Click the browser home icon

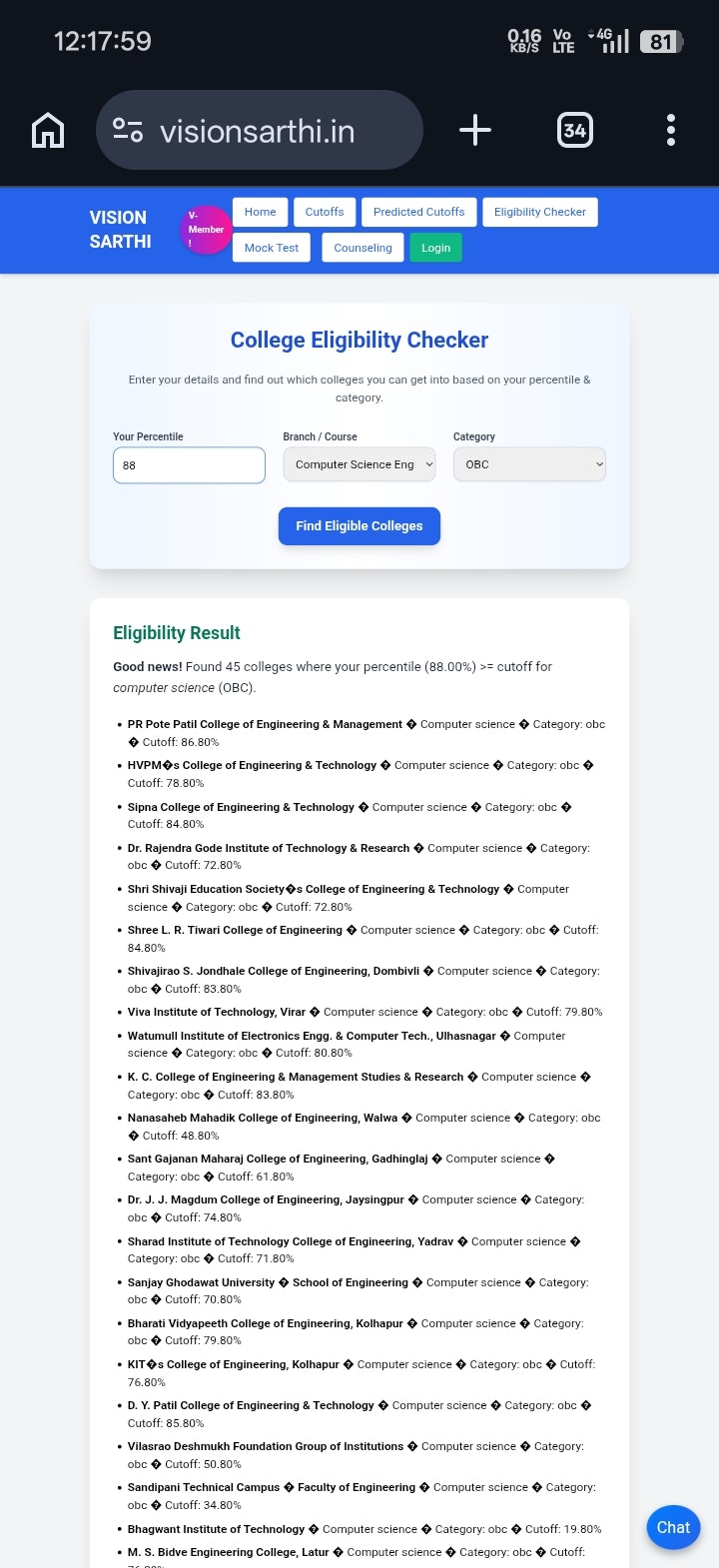click(x=47, y=130)
